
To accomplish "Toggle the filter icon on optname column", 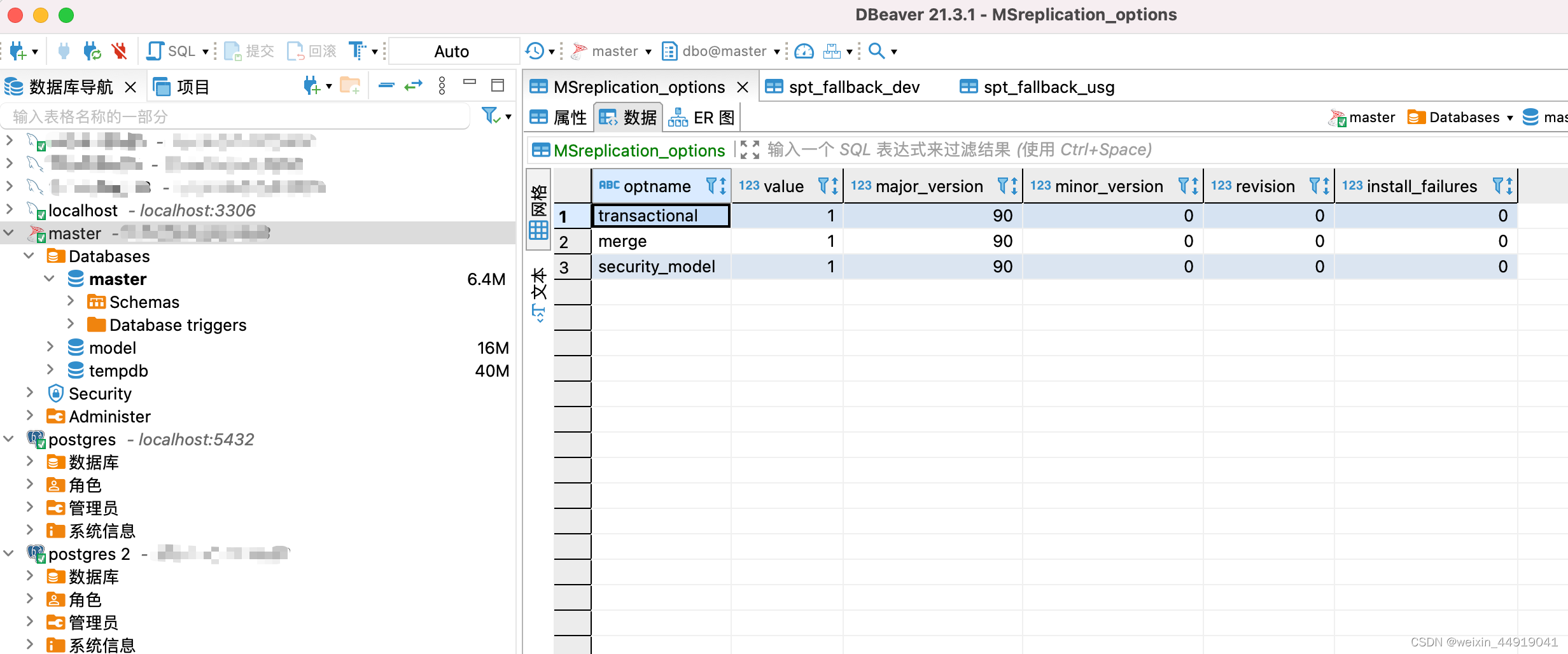I will (712, 186).
